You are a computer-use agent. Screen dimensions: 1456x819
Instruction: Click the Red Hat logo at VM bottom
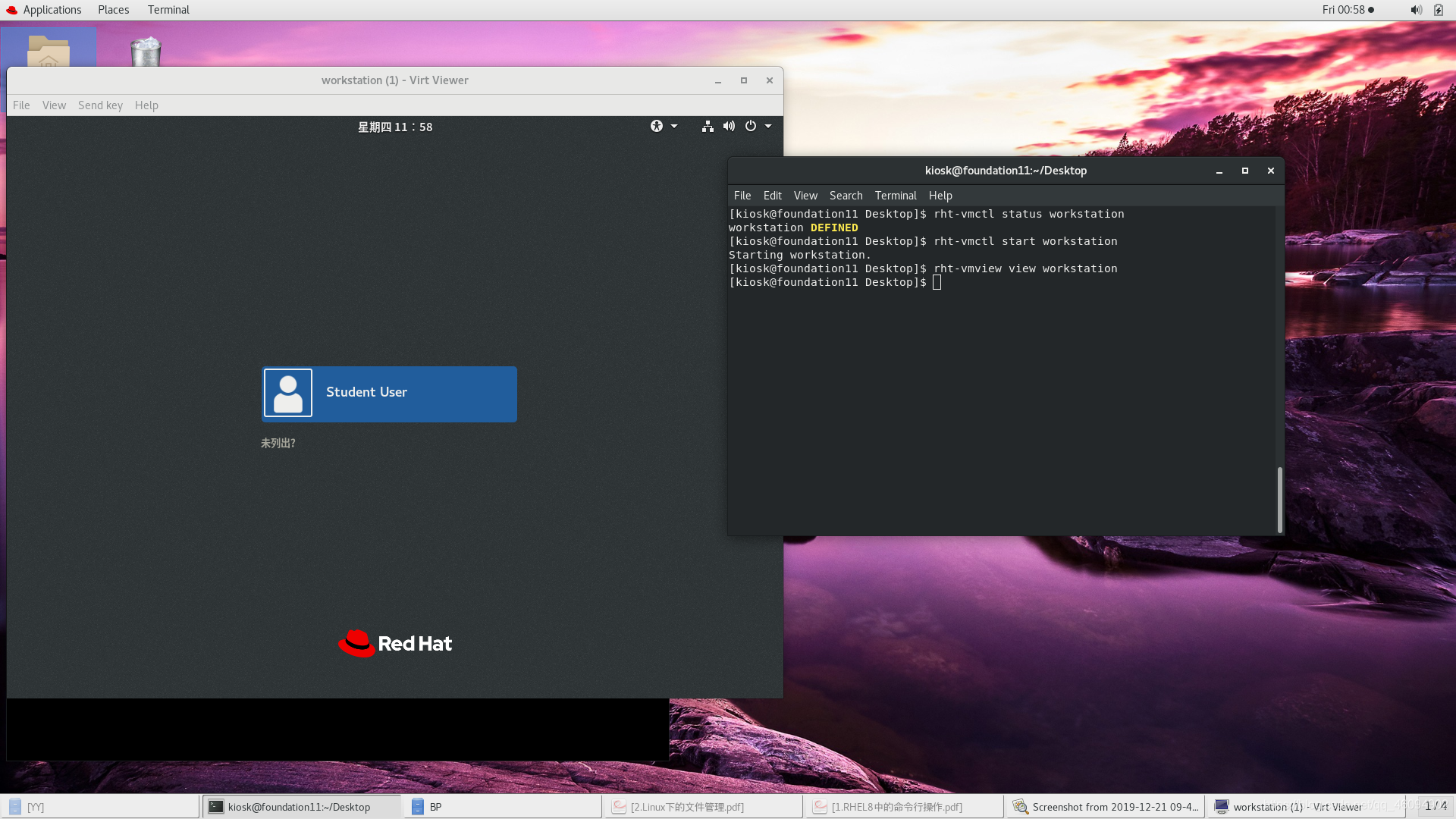[395, 643]
